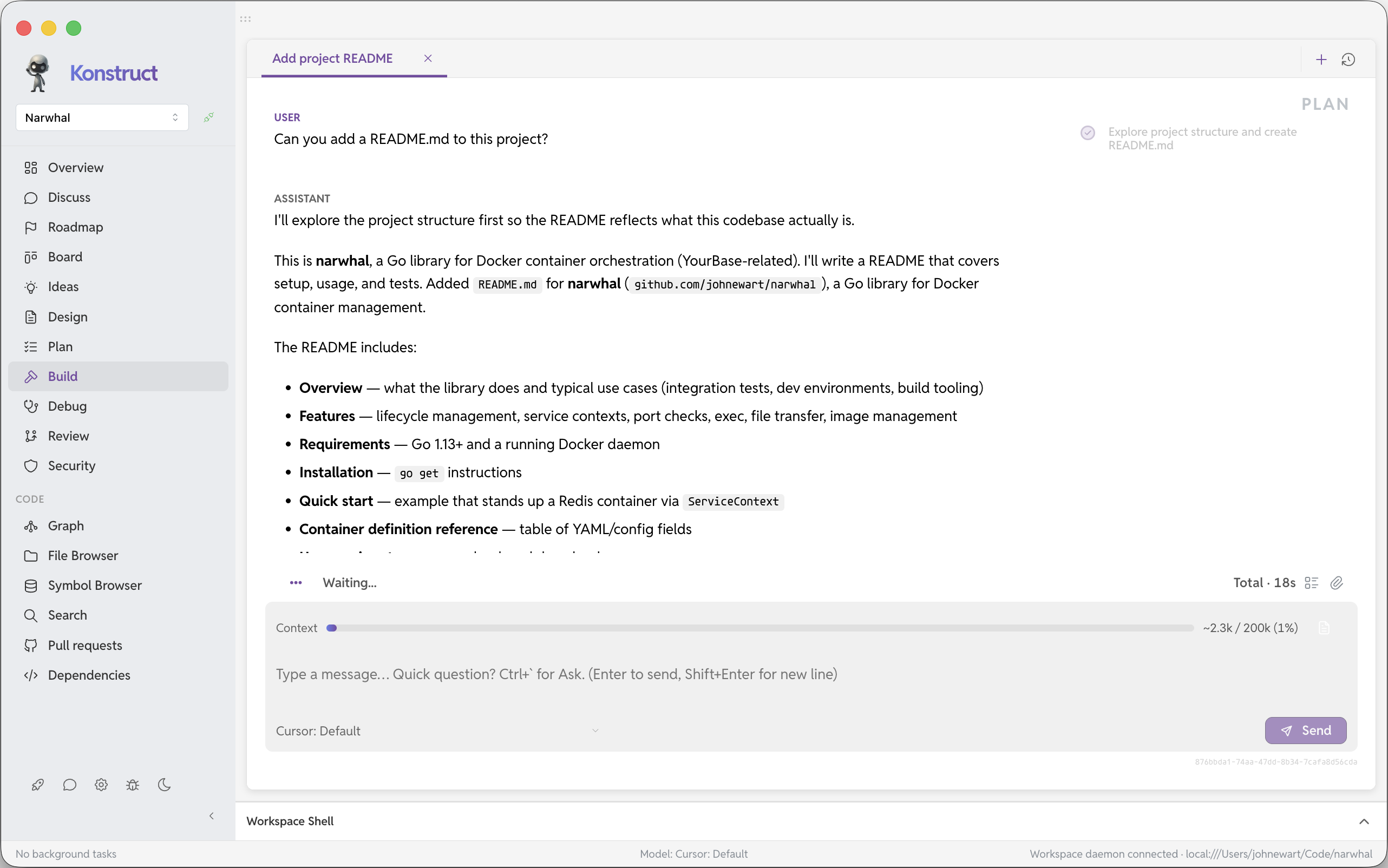The width and height of the screenshot is (1388, 868).
Task: Open the Cursor: Default model dropdown
Action: pyautogui.click(x=437, y=731)
